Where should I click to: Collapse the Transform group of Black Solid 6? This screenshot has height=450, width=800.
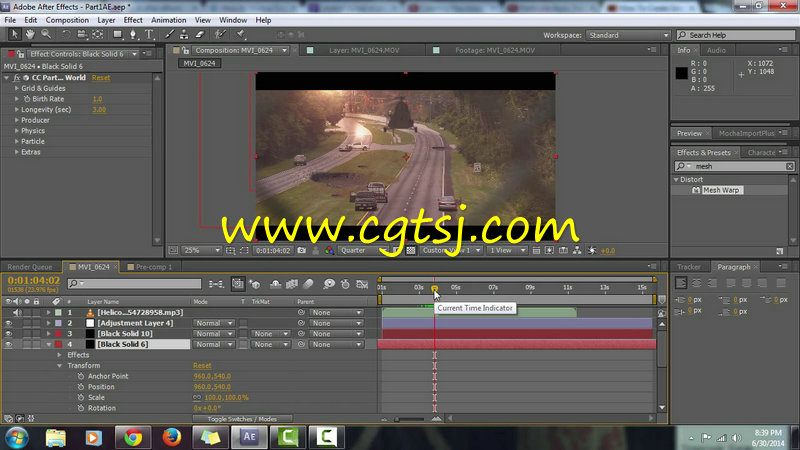click(60, 365)
